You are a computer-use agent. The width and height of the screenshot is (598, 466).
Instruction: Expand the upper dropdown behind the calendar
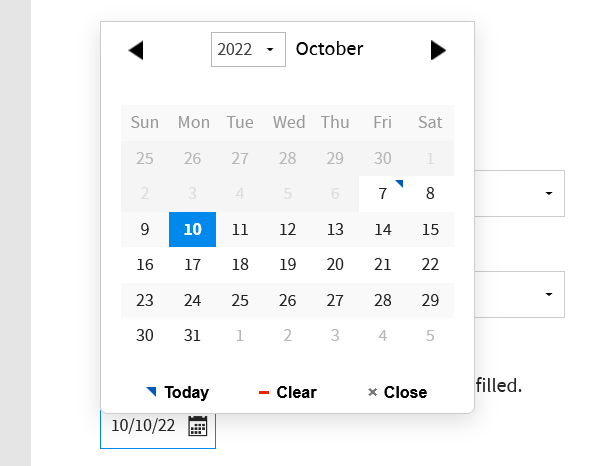(x=519, y=193)
